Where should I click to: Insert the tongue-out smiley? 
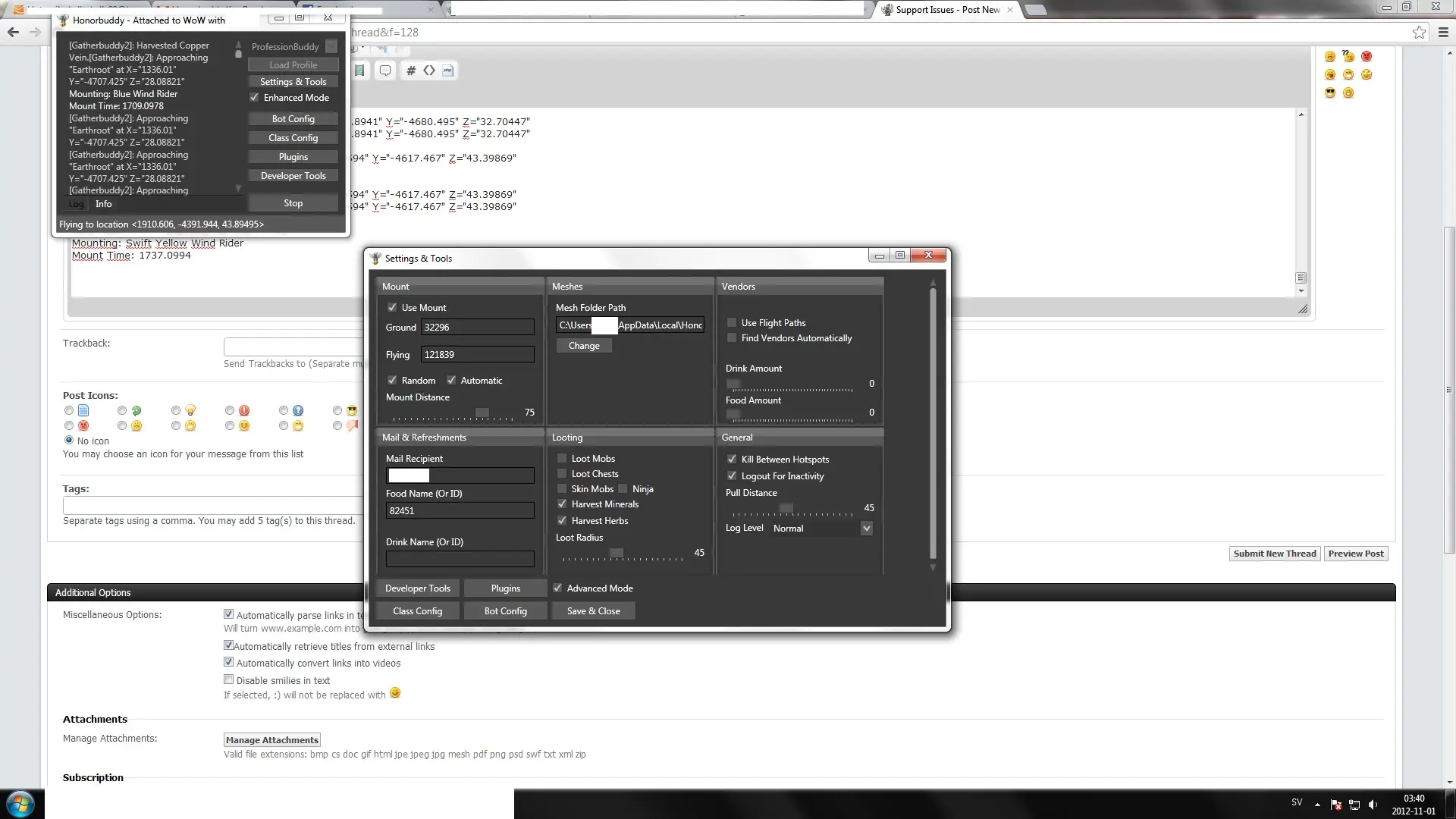pyautogui.click(x=1330, y=74)
